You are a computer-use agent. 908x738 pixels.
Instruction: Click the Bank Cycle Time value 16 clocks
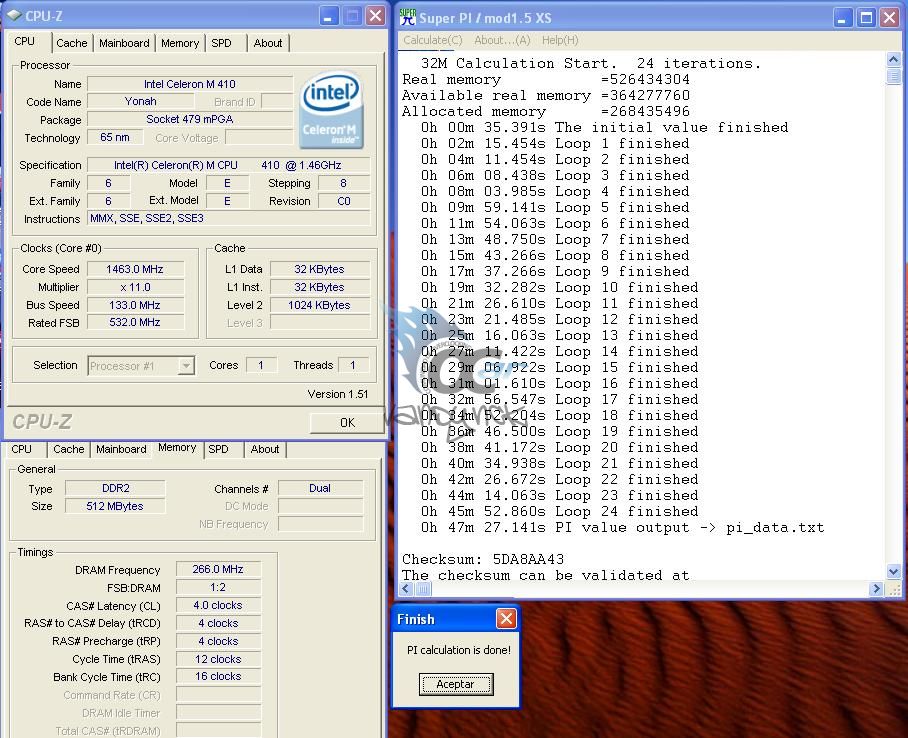218,677
